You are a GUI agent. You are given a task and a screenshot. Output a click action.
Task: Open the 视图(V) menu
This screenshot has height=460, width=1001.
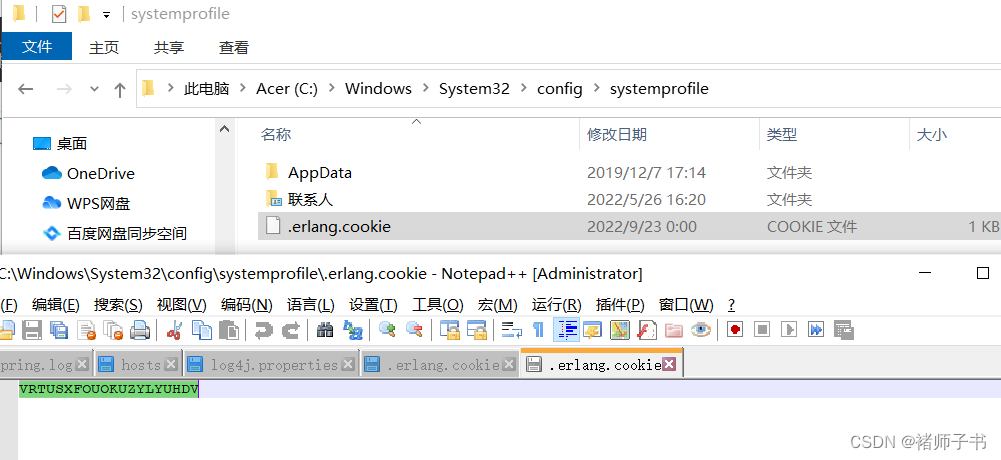[x=181, y=304]
